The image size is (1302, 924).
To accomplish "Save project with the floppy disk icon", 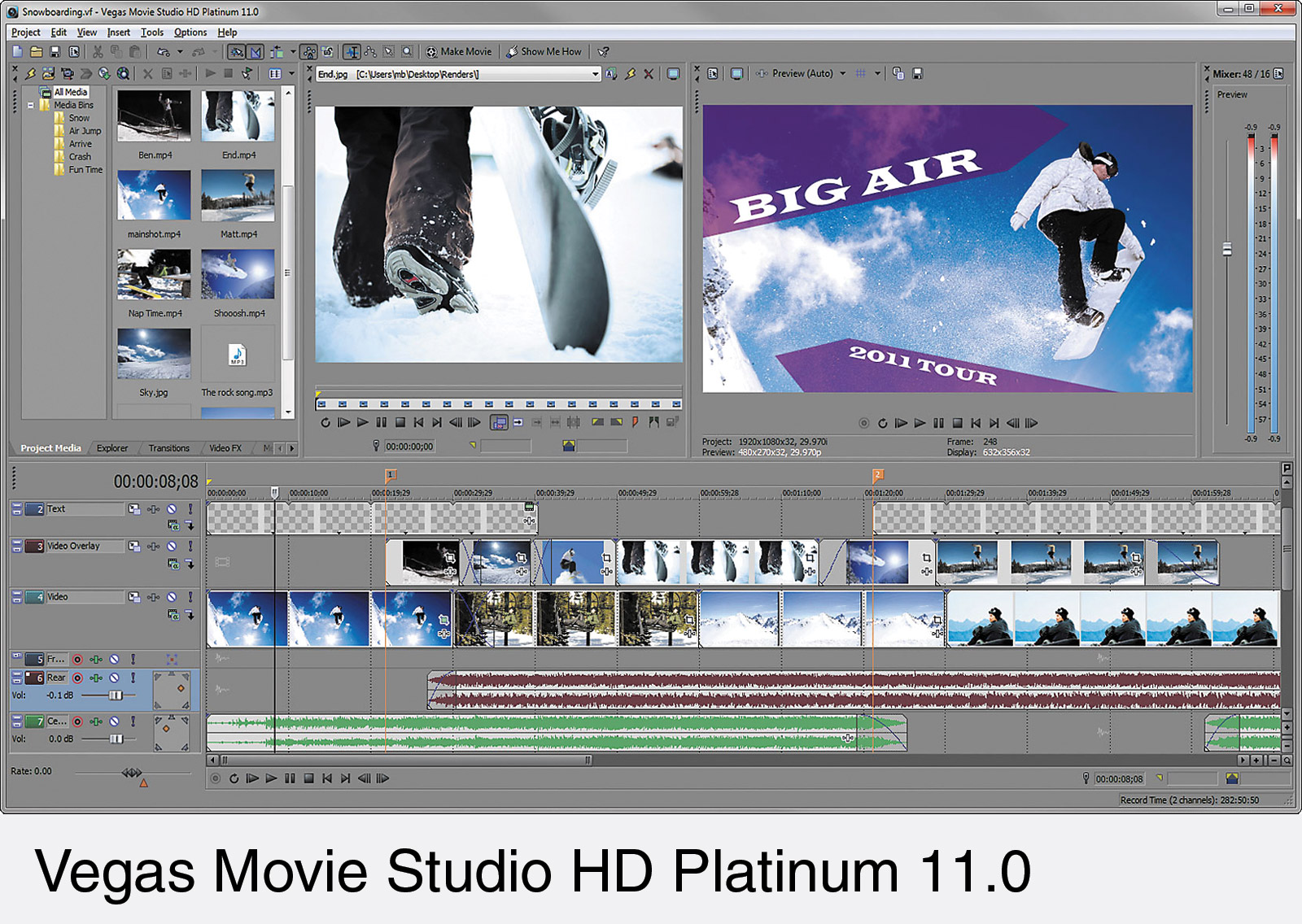I will point(55,51).
